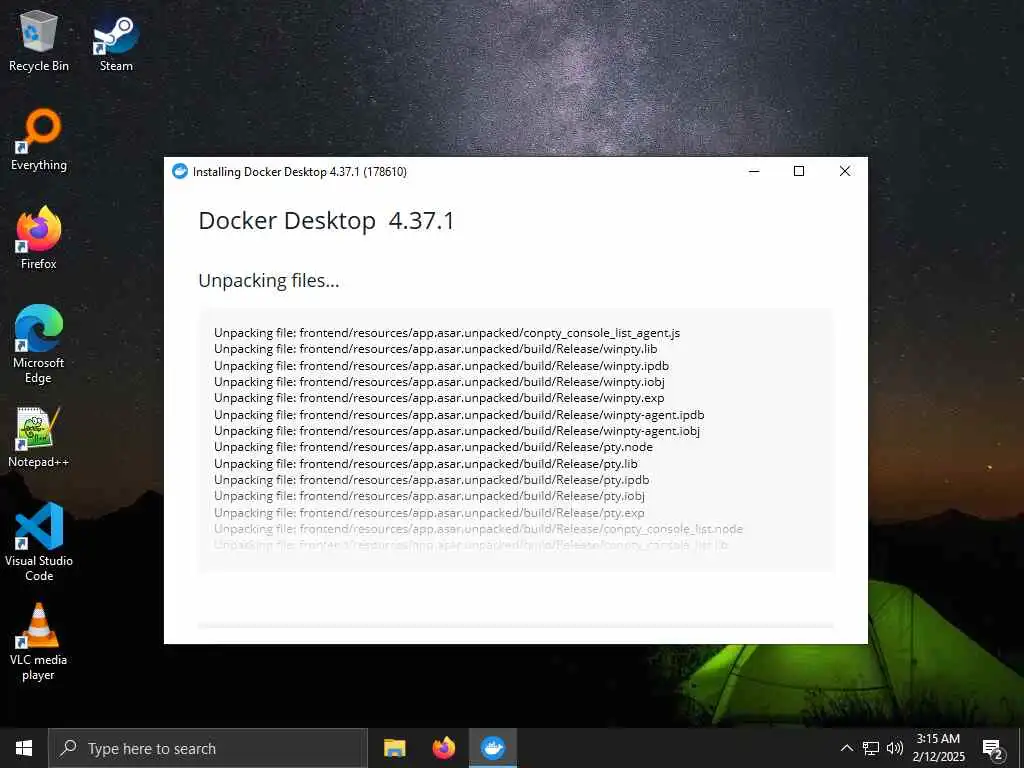
Task: Select the VLC media player shortcut
Action: pos(39,642)
